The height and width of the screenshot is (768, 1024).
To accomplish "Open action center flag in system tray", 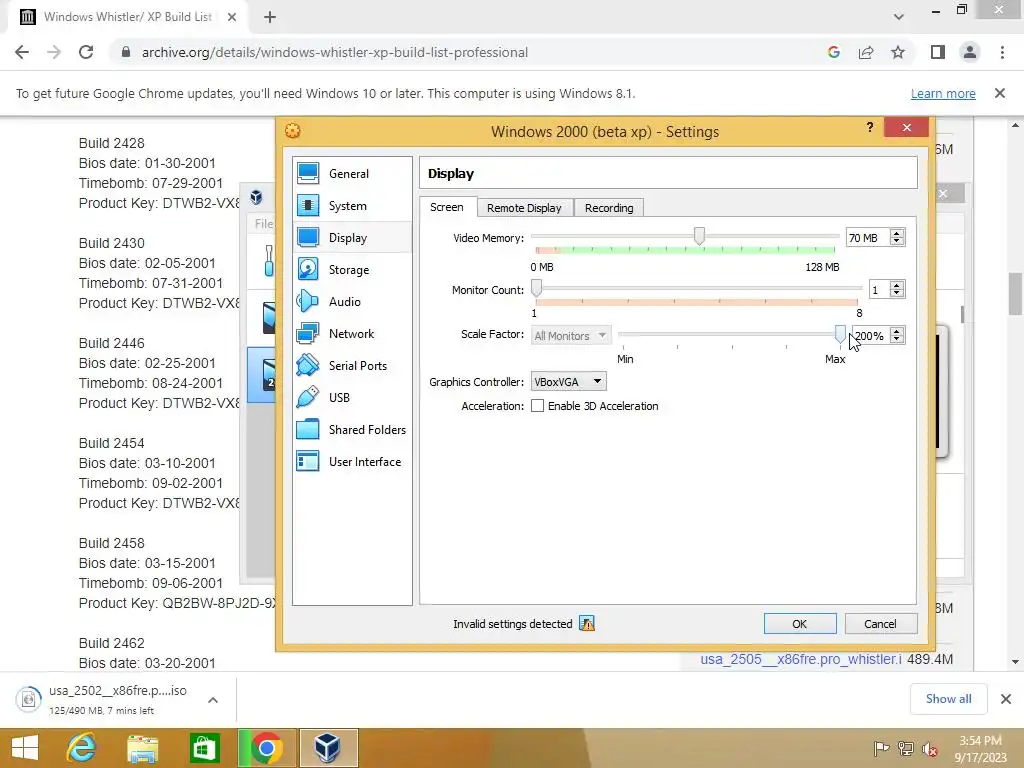I will click(880, 748).
